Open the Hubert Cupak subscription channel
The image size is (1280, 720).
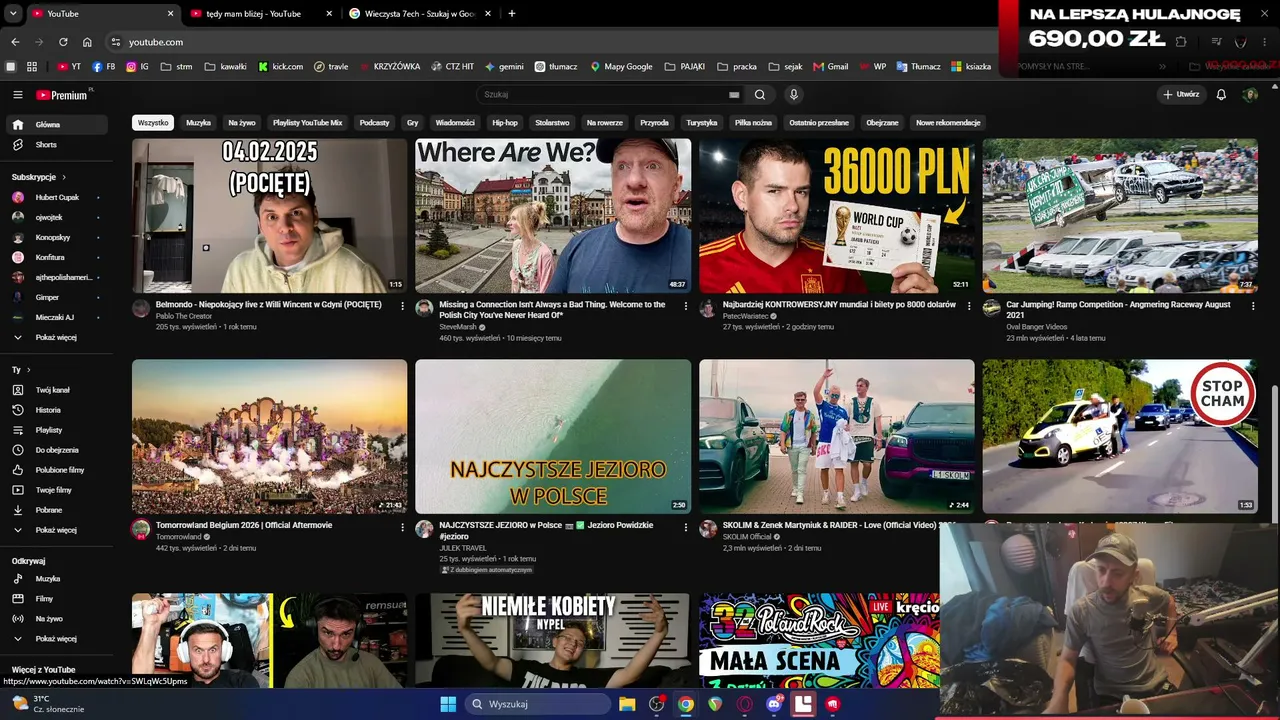(x=56, y=198)
